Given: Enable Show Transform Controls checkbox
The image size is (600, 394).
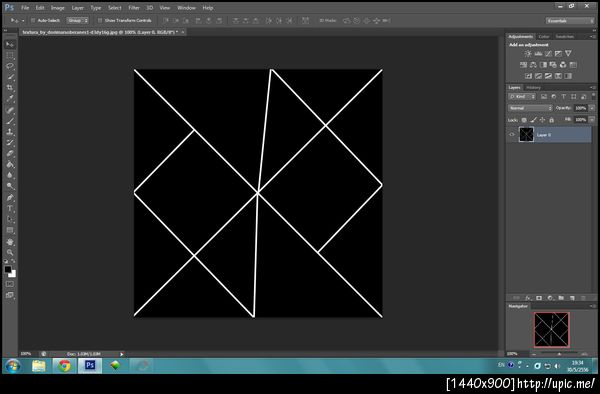Looking at the screenshot, I should tap(100, 20).
